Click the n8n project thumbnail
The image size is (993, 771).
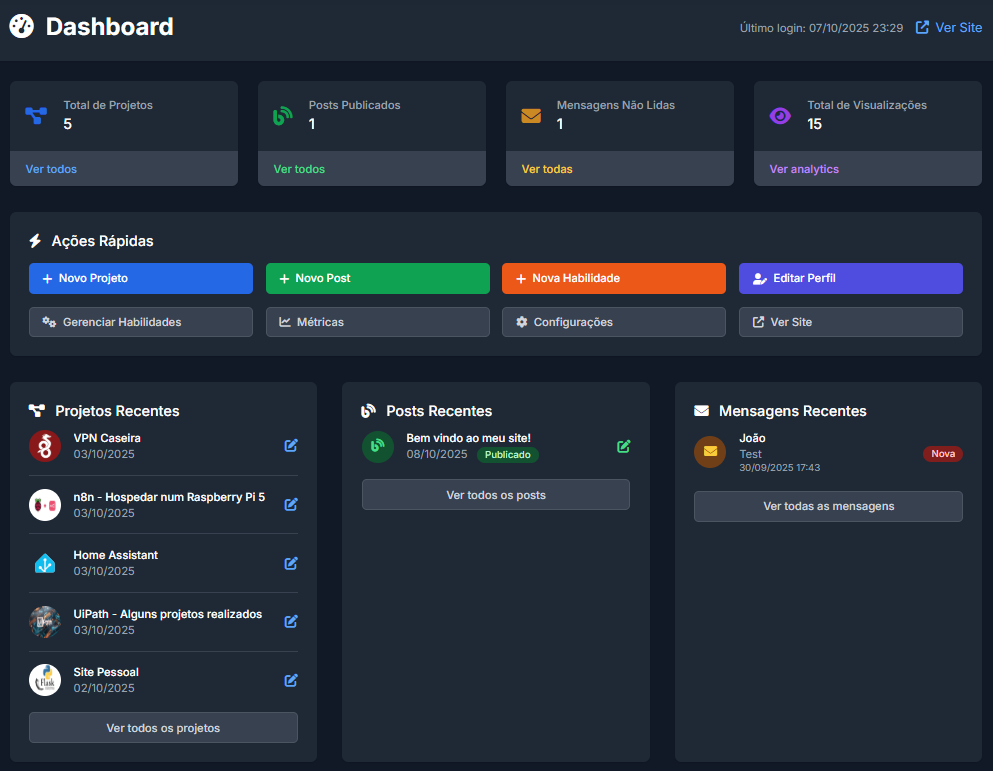click(x=45, y=505)
